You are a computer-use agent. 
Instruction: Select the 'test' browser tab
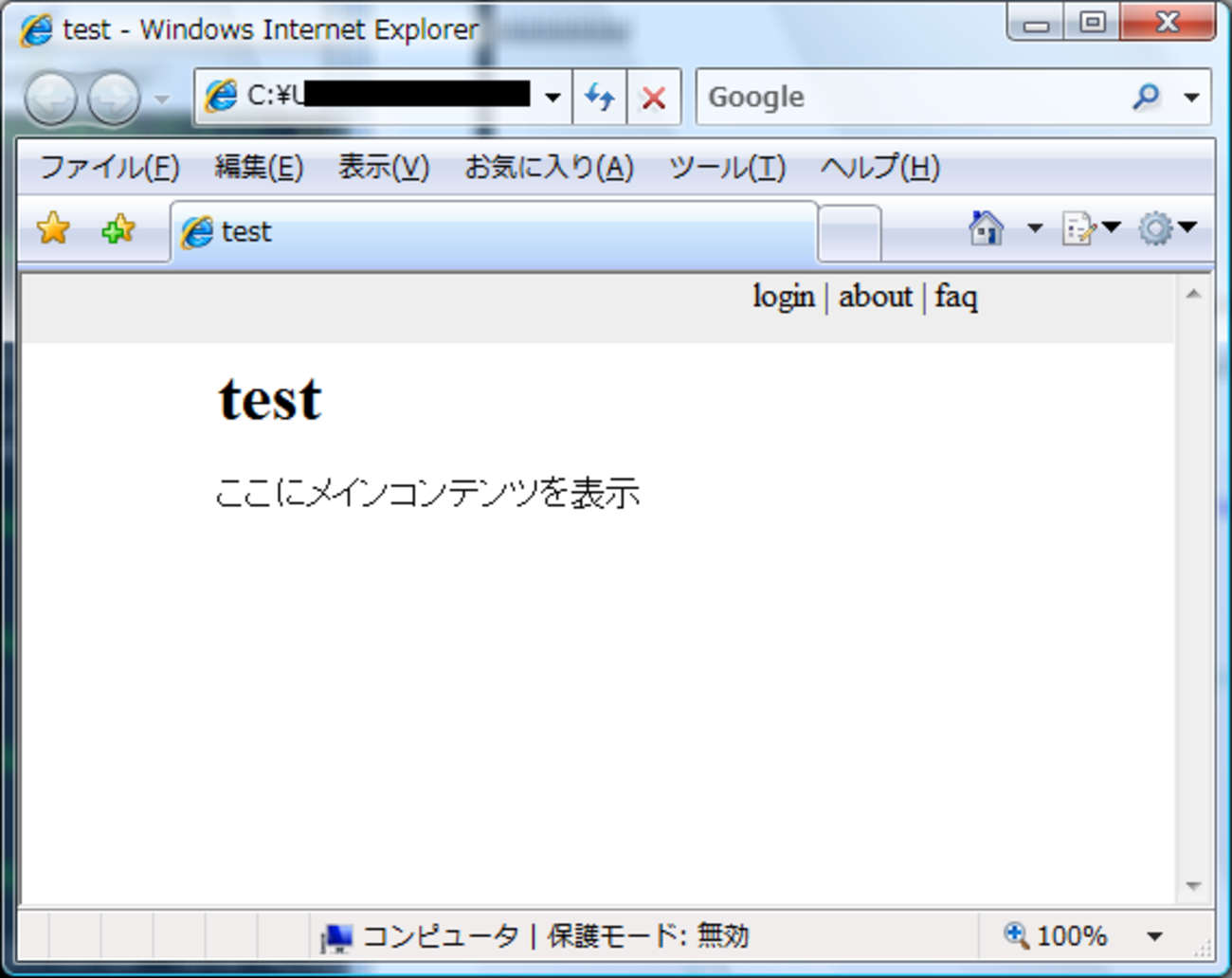click(x=494, y=232)
